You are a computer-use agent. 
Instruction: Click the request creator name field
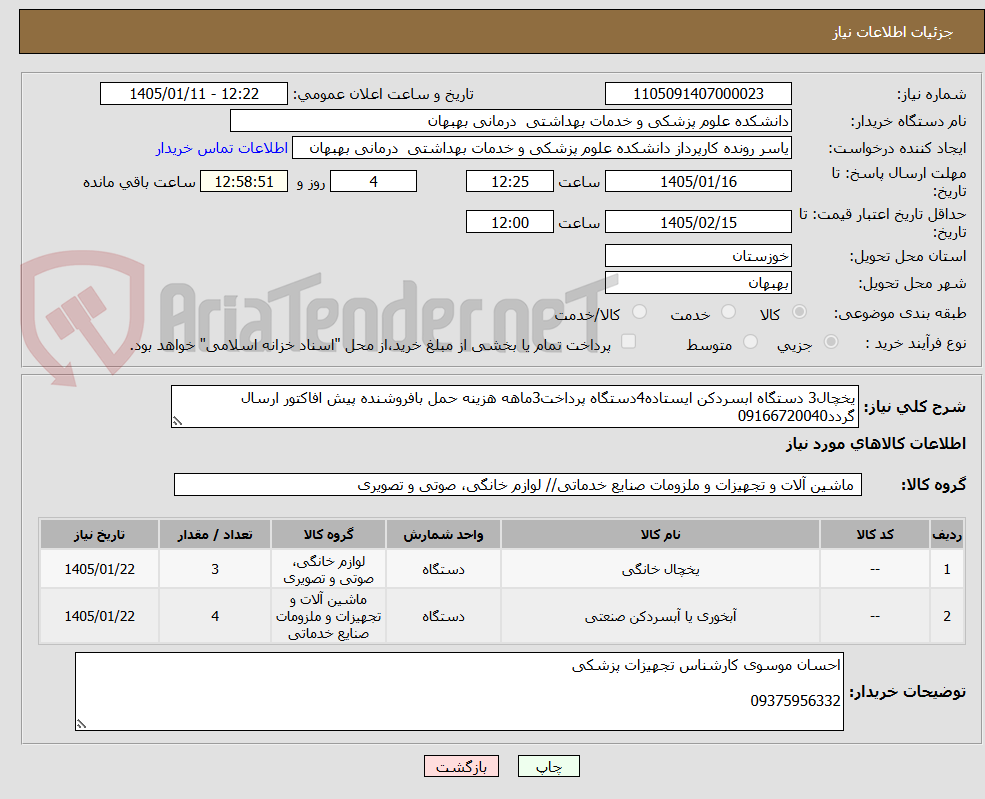pyautogui.click(x=541, y=148)
